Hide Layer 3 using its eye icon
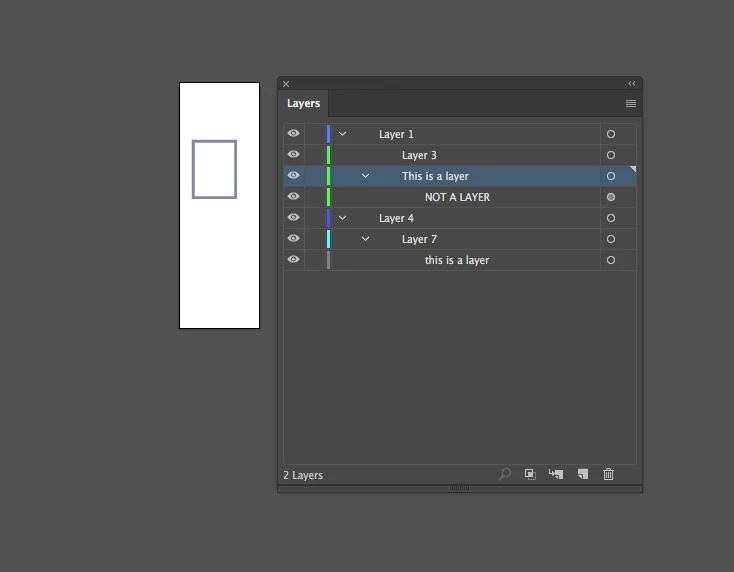Viewport: 734px width, 572px height. [x=294, y=154]
